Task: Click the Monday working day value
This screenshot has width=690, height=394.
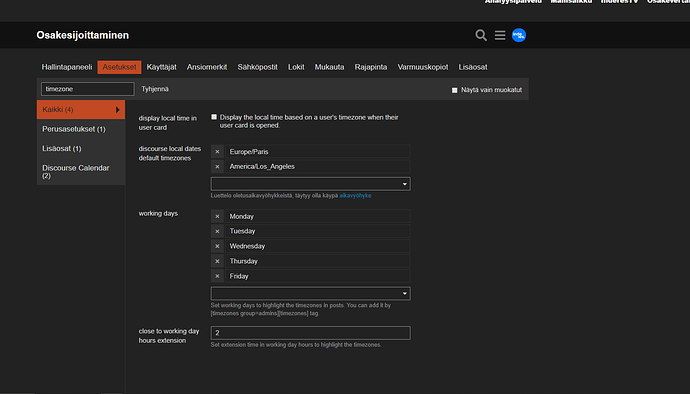Action: coord(318,217)
